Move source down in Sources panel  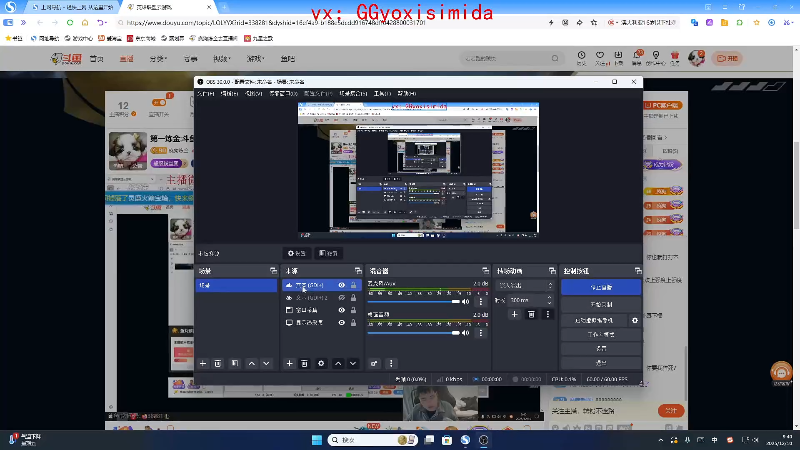coord(353,363)
